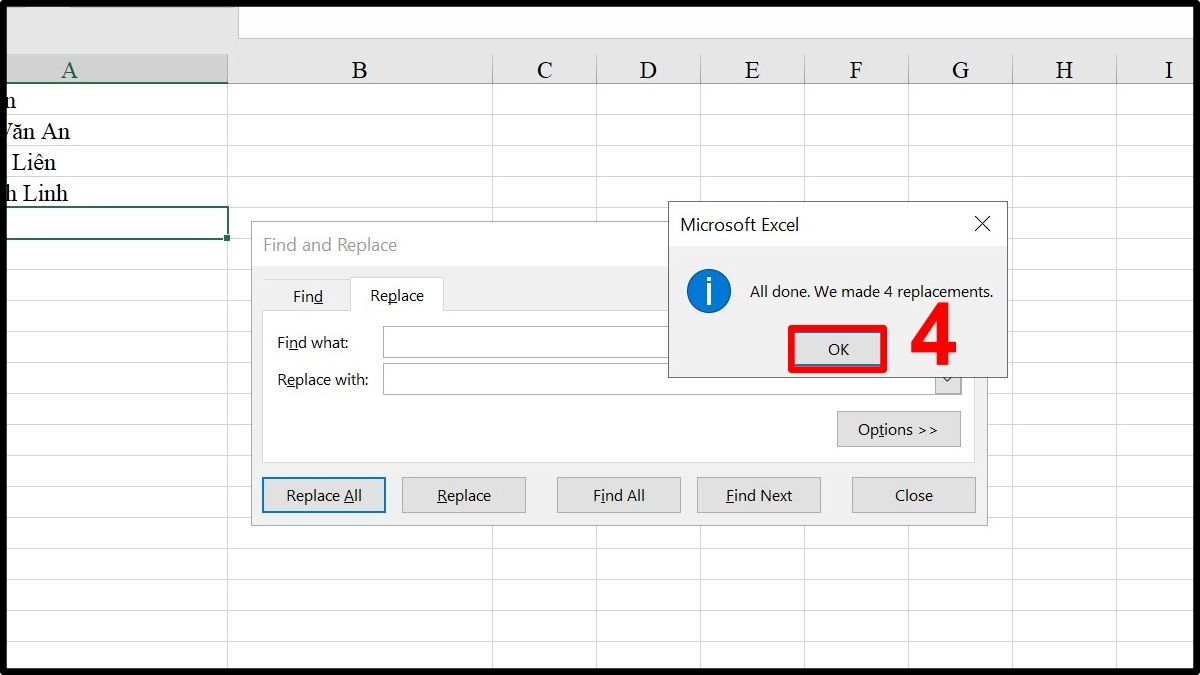Image resolution: width=1200 pixels, height=675 pixels.
Task: Switch to the Find tab
Action: coord(308,296)
